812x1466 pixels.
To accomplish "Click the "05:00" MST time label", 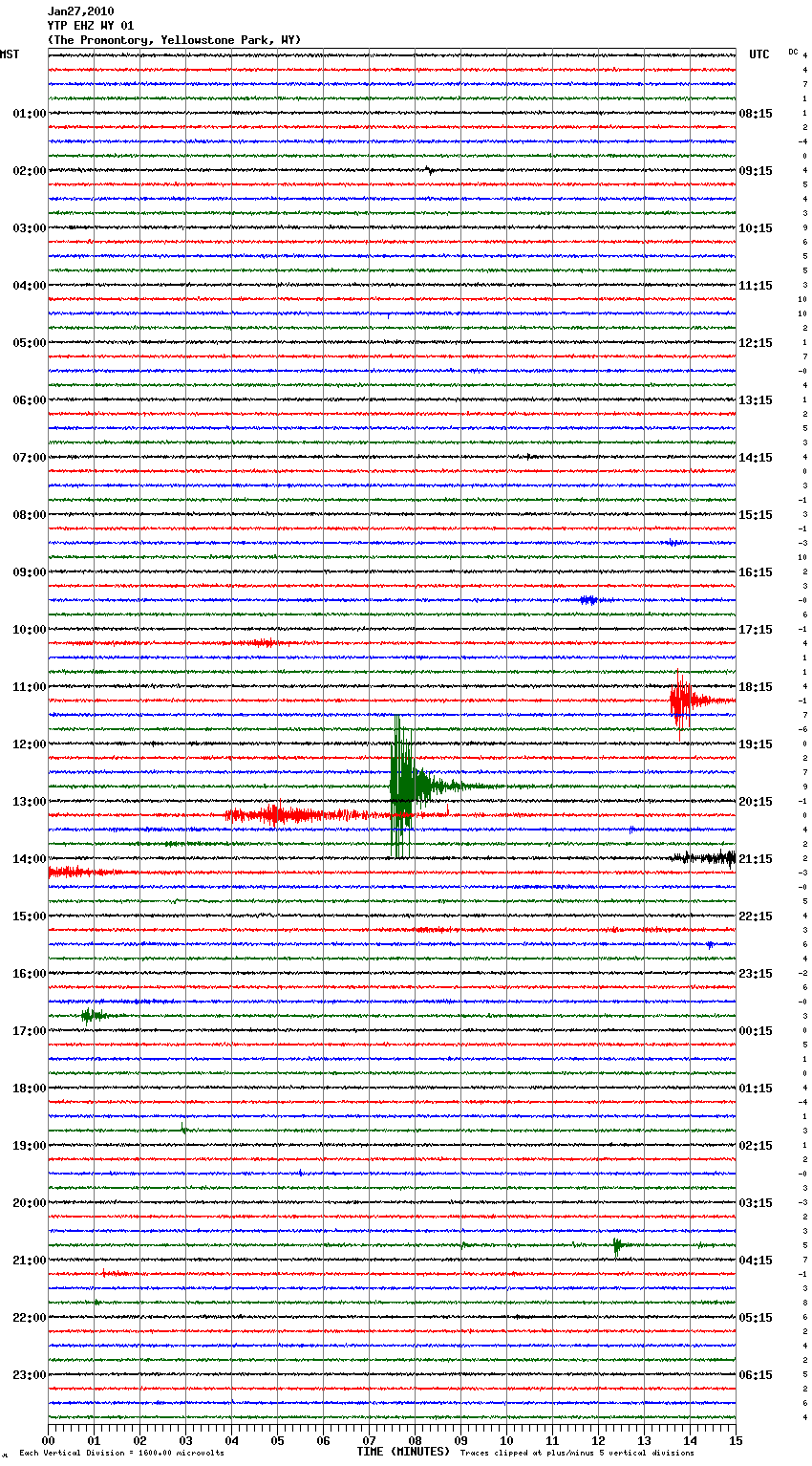I will pyautogui.click(x=29, y=343).
